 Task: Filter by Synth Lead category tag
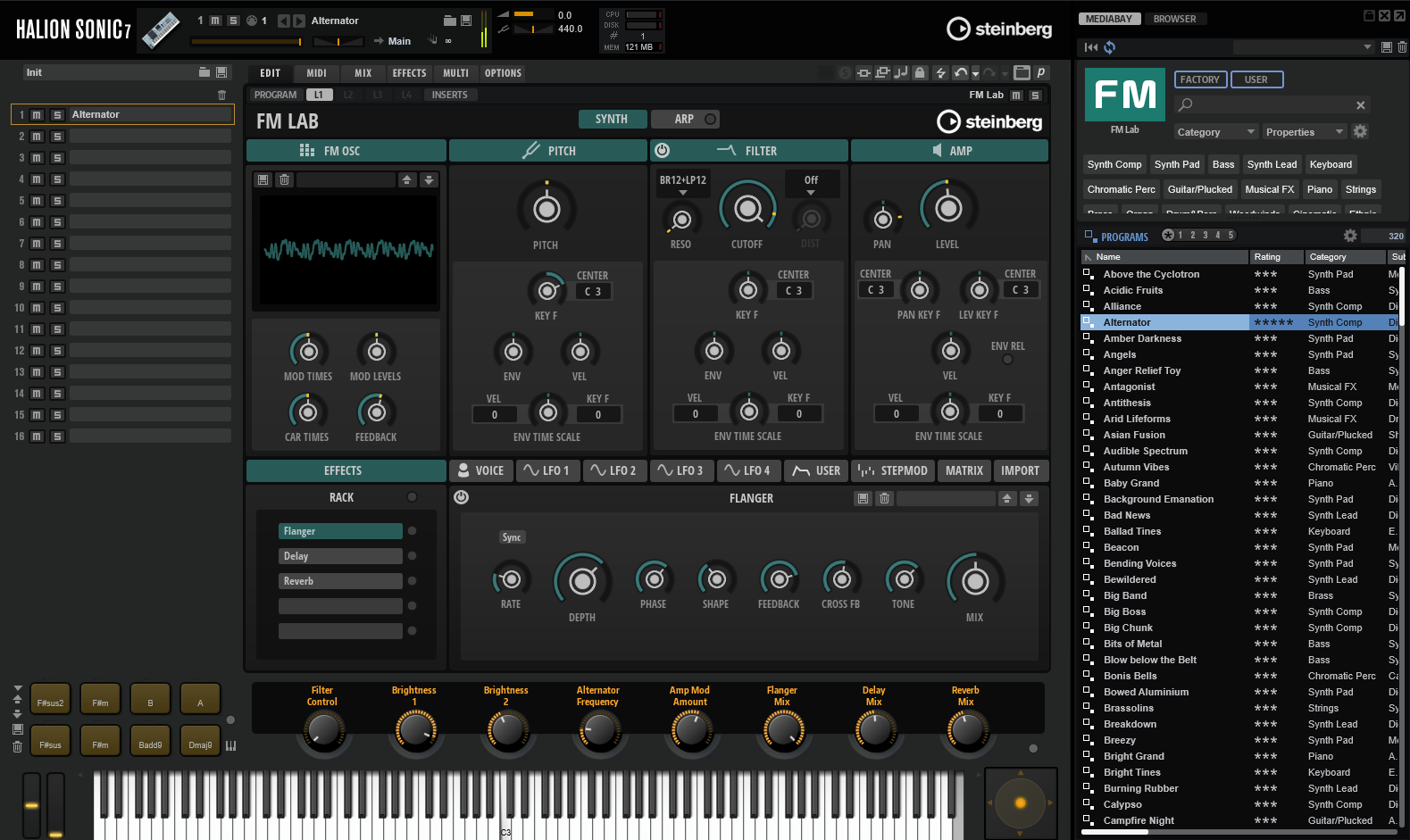pyautogui.click(x=1272, y=164)
